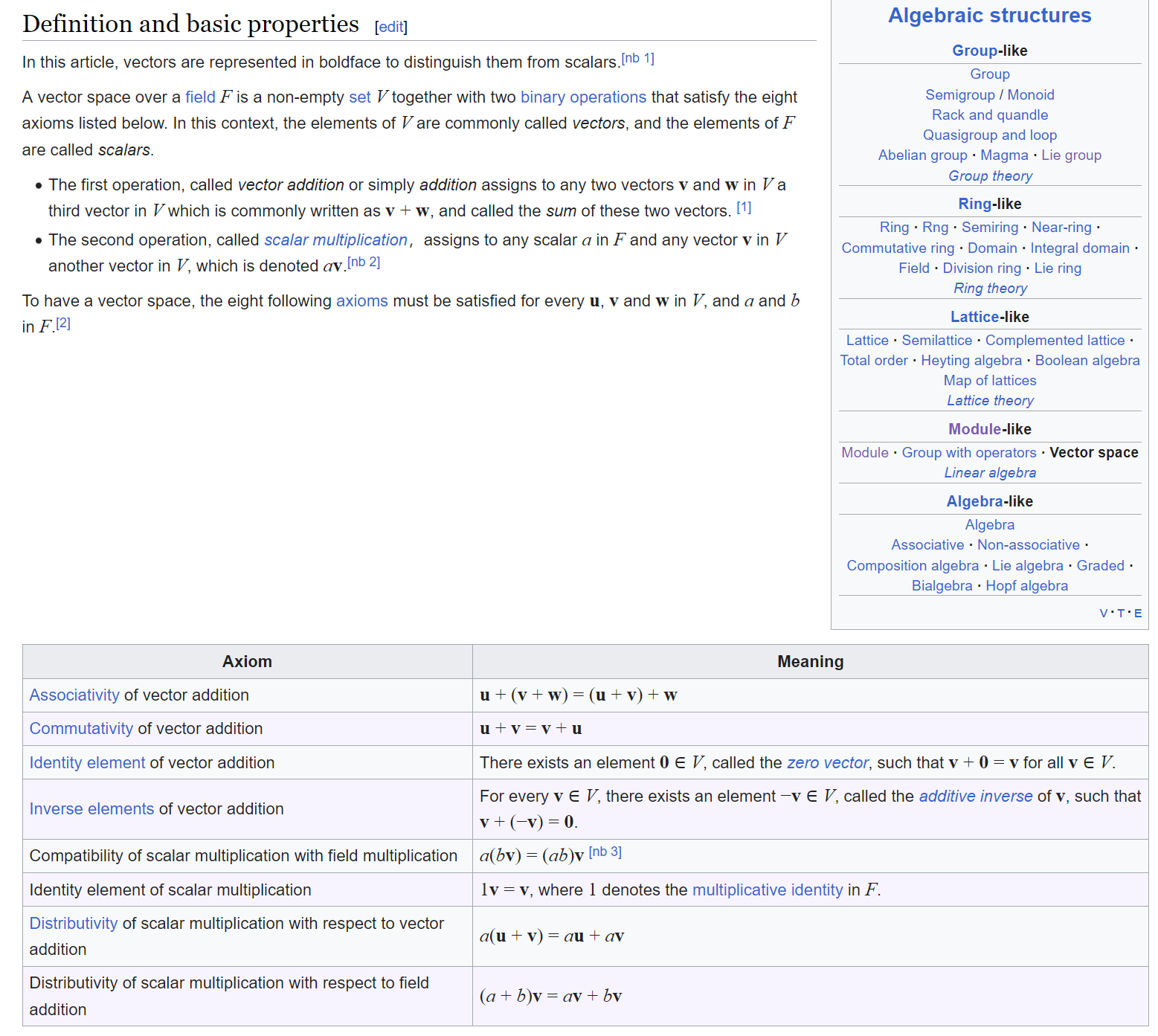This screenshot has height=1036, width=1158.
Task: Follow the 'multiplicative identity' link
Action: [x=768, y=890]
